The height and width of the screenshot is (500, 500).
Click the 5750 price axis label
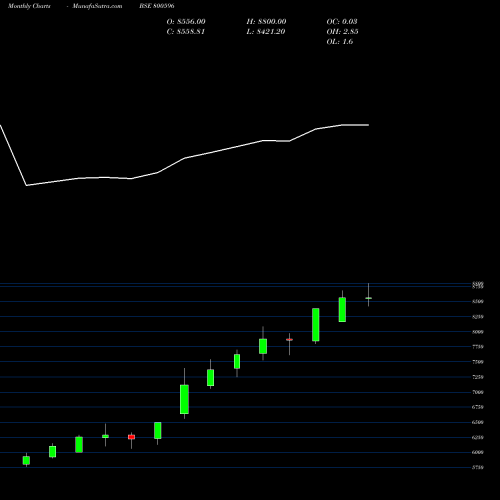click(478, 468)
